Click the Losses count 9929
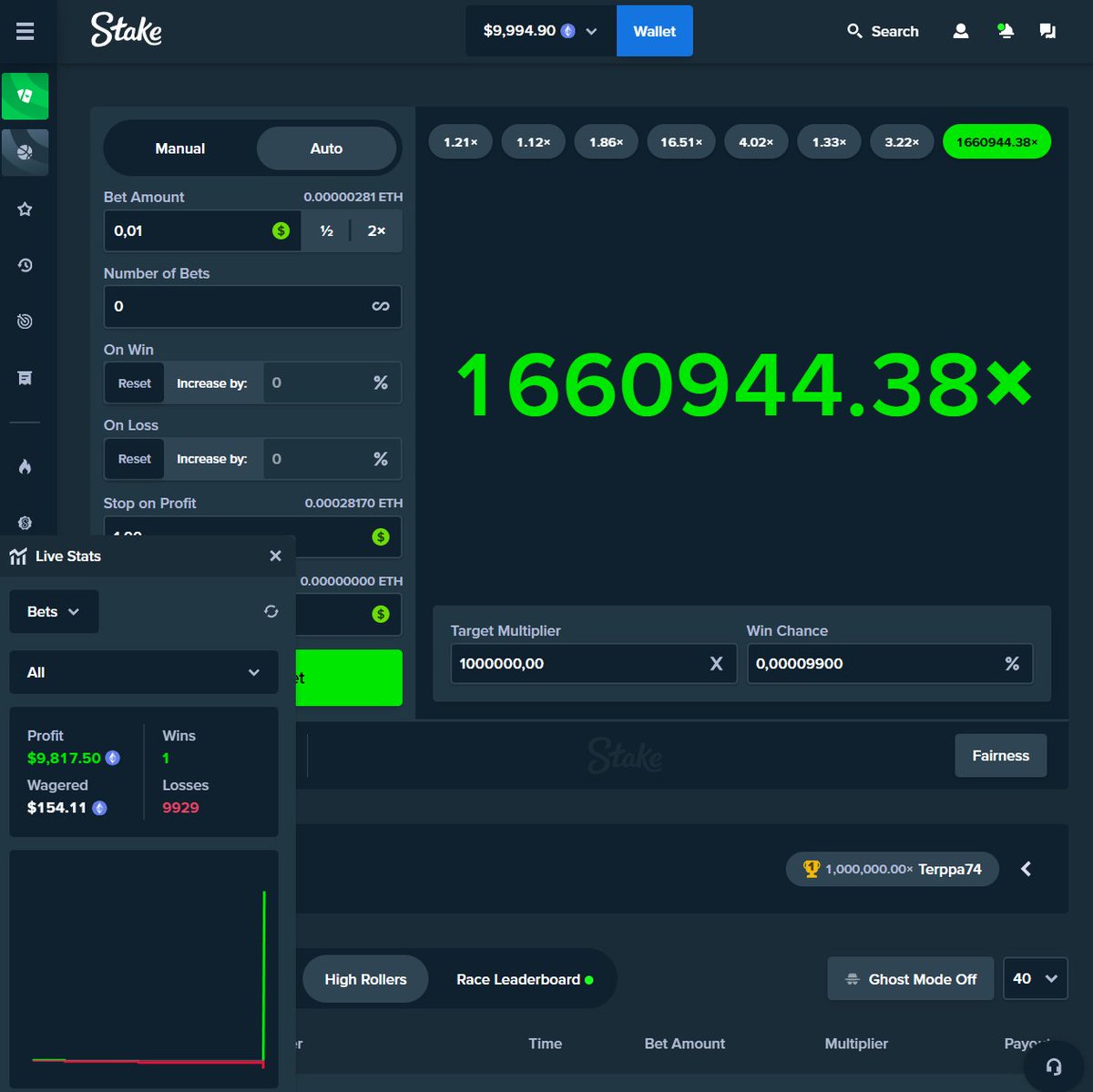This screenshot has height=1092, width=1093. coord(180,807)
